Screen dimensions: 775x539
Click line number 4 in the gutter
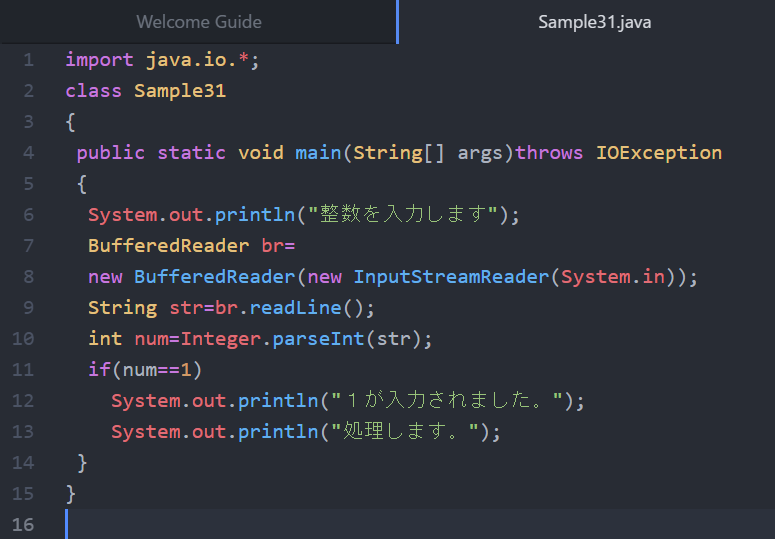coord(29,153)
